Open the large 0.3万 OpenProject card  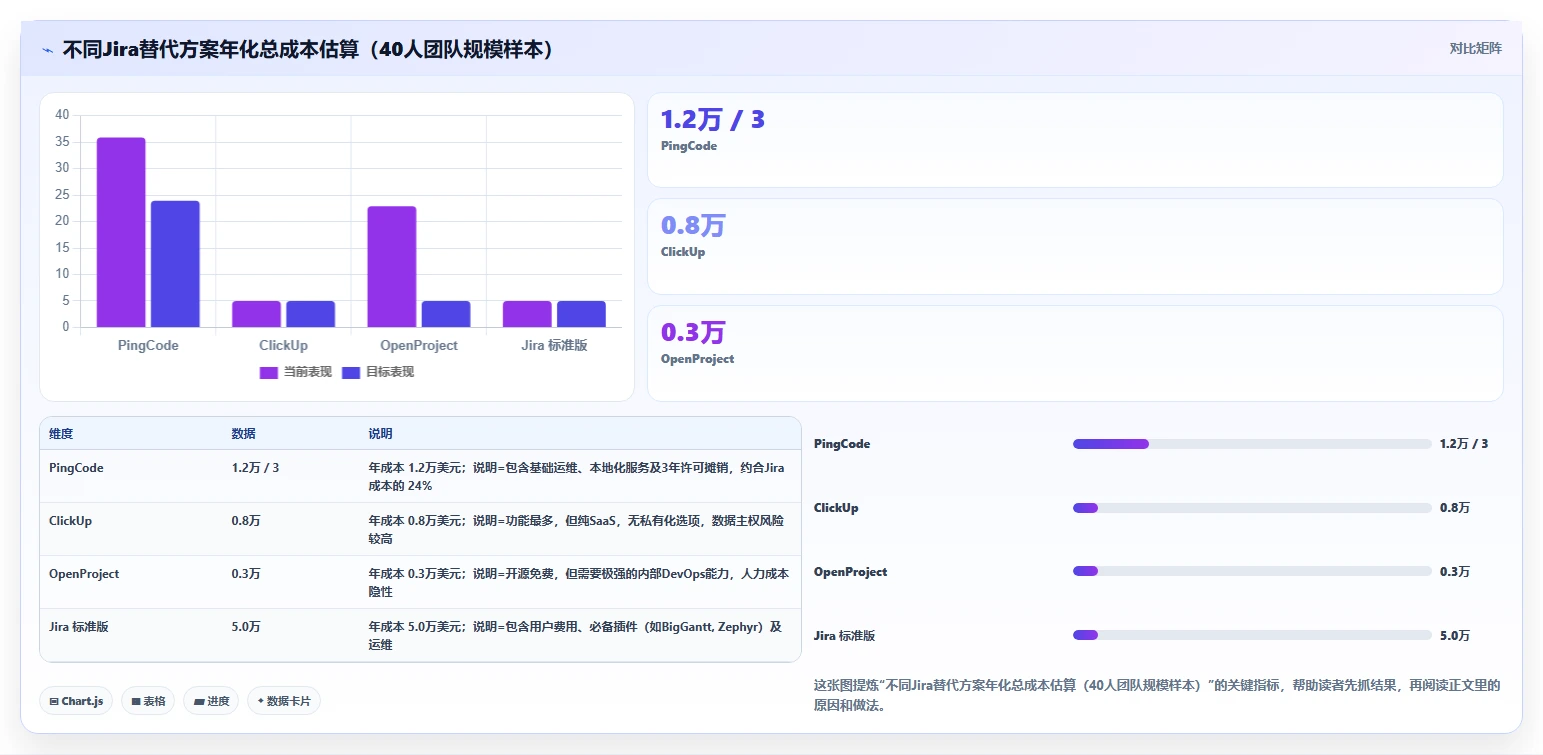pyautogui.click(x=1075, y=353)
